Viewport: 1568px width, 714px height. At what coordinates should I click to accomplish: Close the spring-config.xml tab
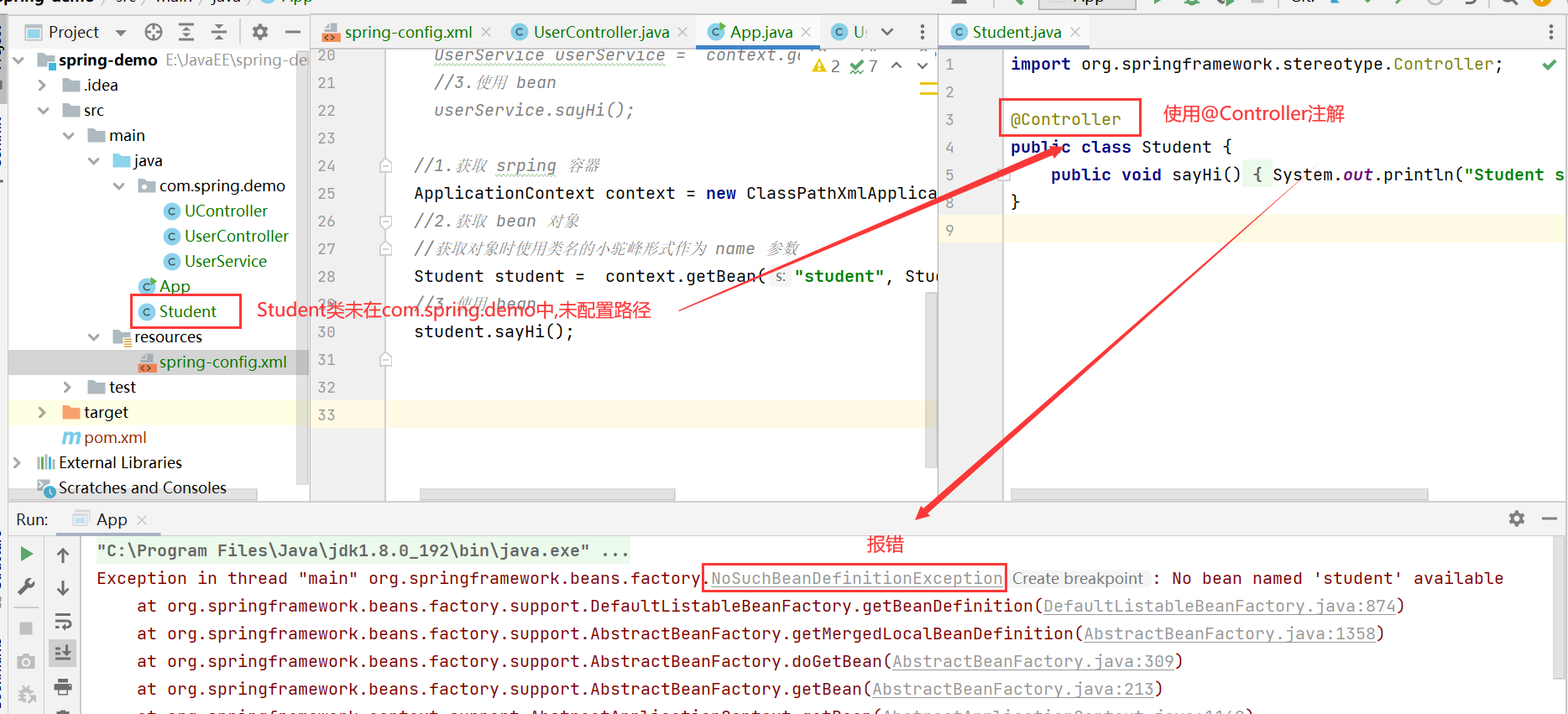[x=486, y=32]
